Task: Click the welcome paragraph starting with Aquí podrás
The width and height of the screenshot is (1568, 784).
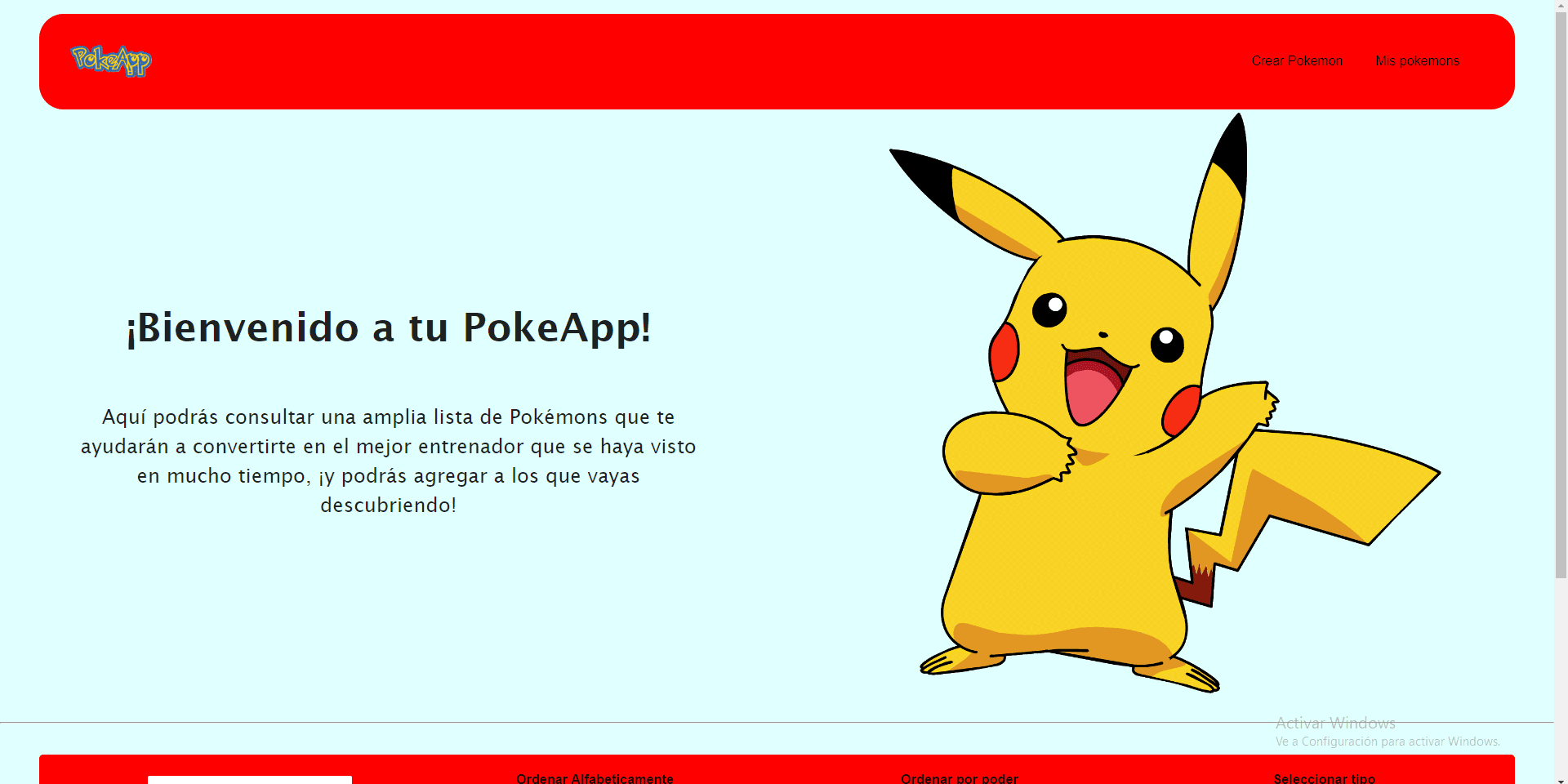Action: click(x=389, y=461)
